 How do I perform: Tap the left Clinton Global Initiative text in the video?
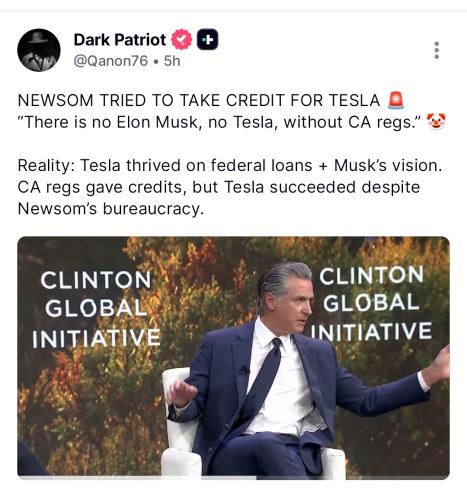pyautogui.click(x=96, y=309)
